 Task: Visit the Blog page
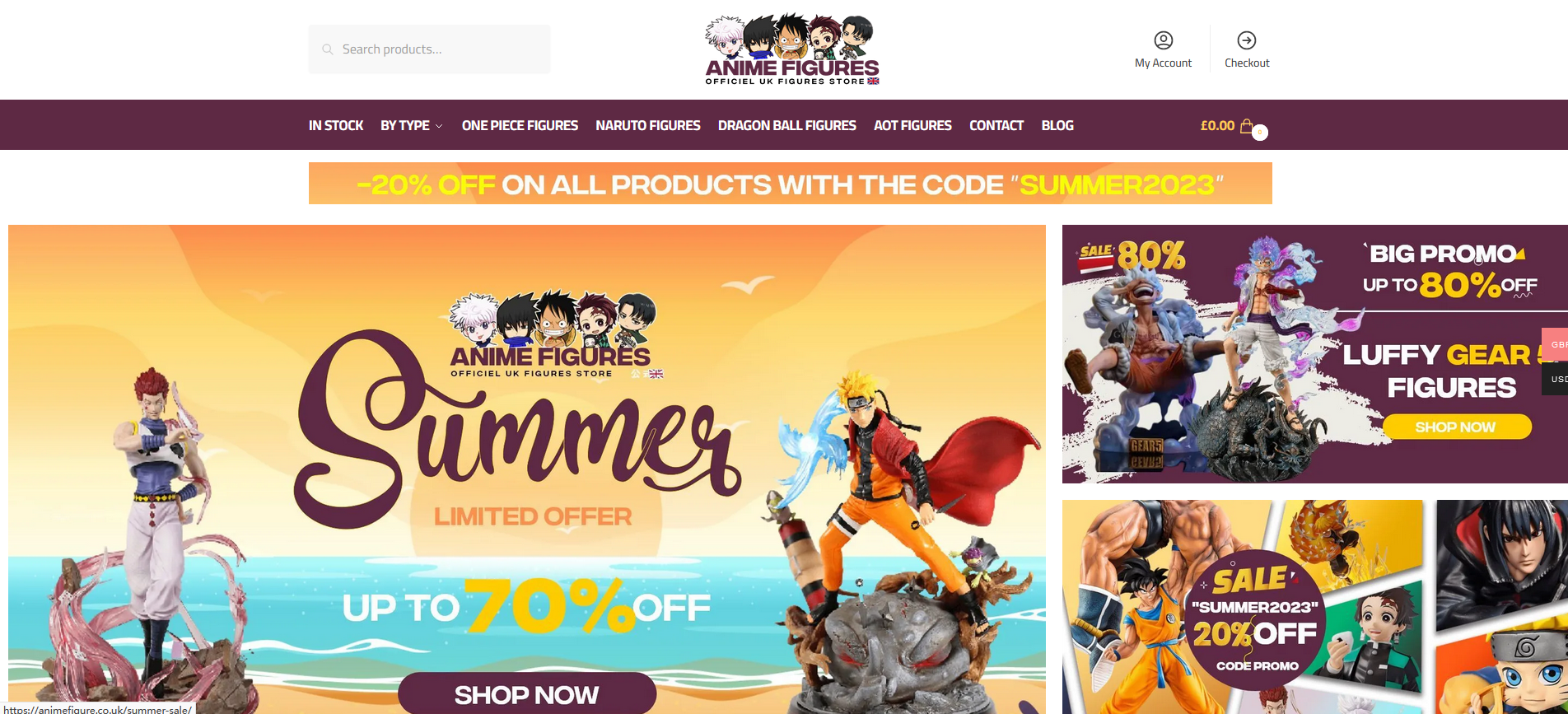1057,125
